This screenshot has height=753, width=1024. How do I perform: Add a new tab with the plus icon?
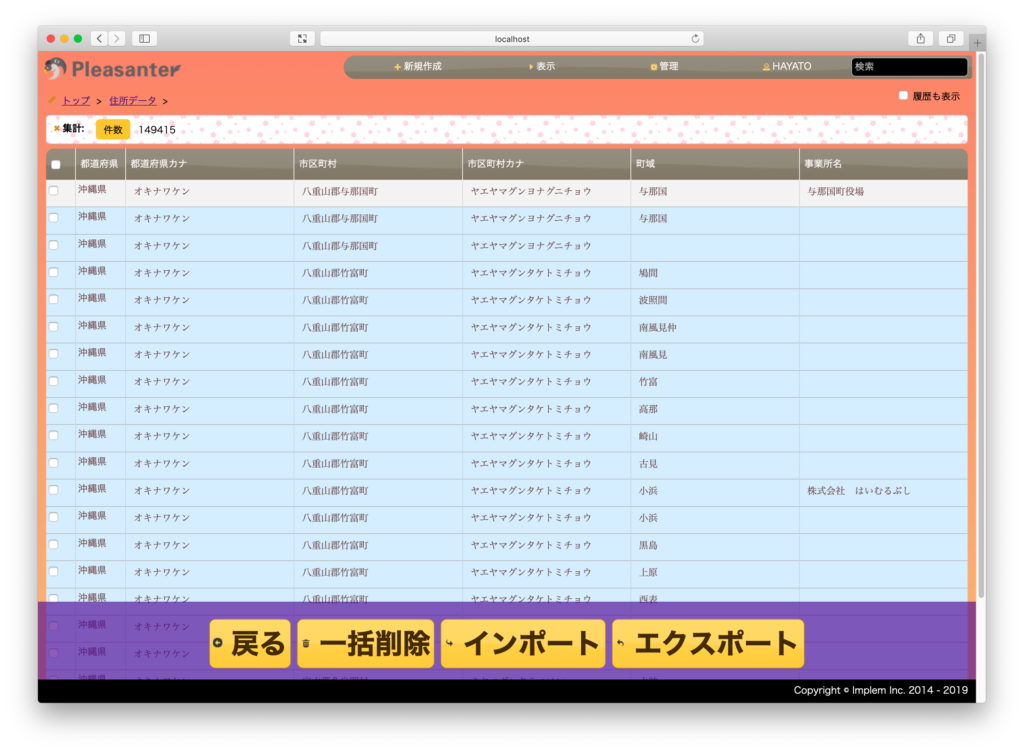tap(978, 42)
